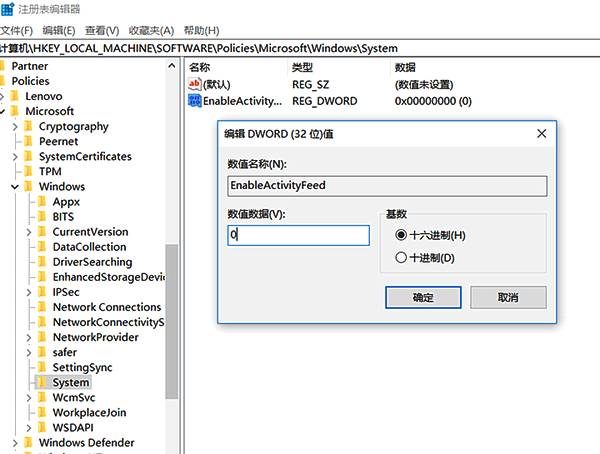Click the SettingSync folder icon

pyautogui.click(x=42, y=367)
